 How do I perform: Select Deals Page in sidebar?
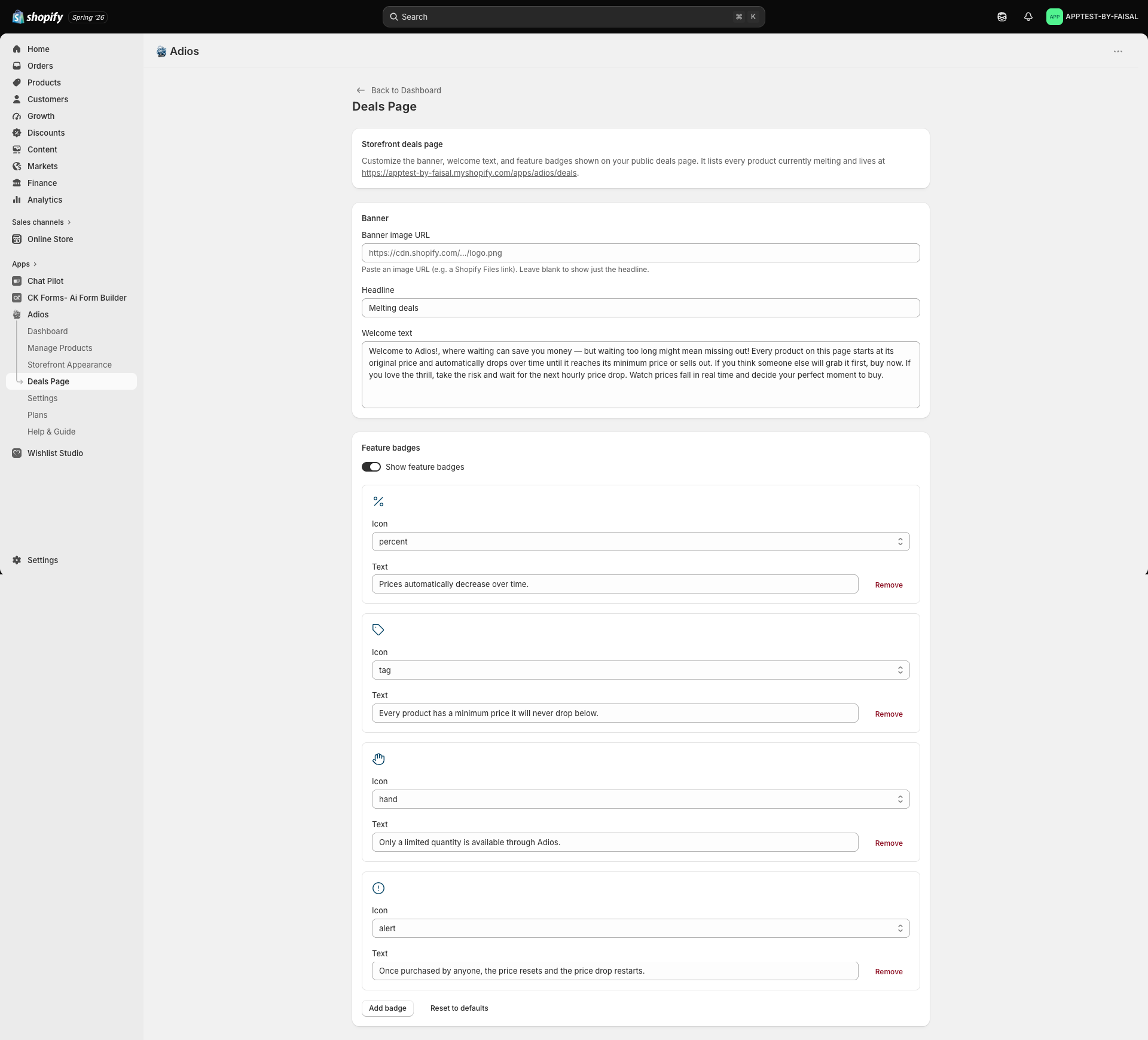[x=72, y=381]
